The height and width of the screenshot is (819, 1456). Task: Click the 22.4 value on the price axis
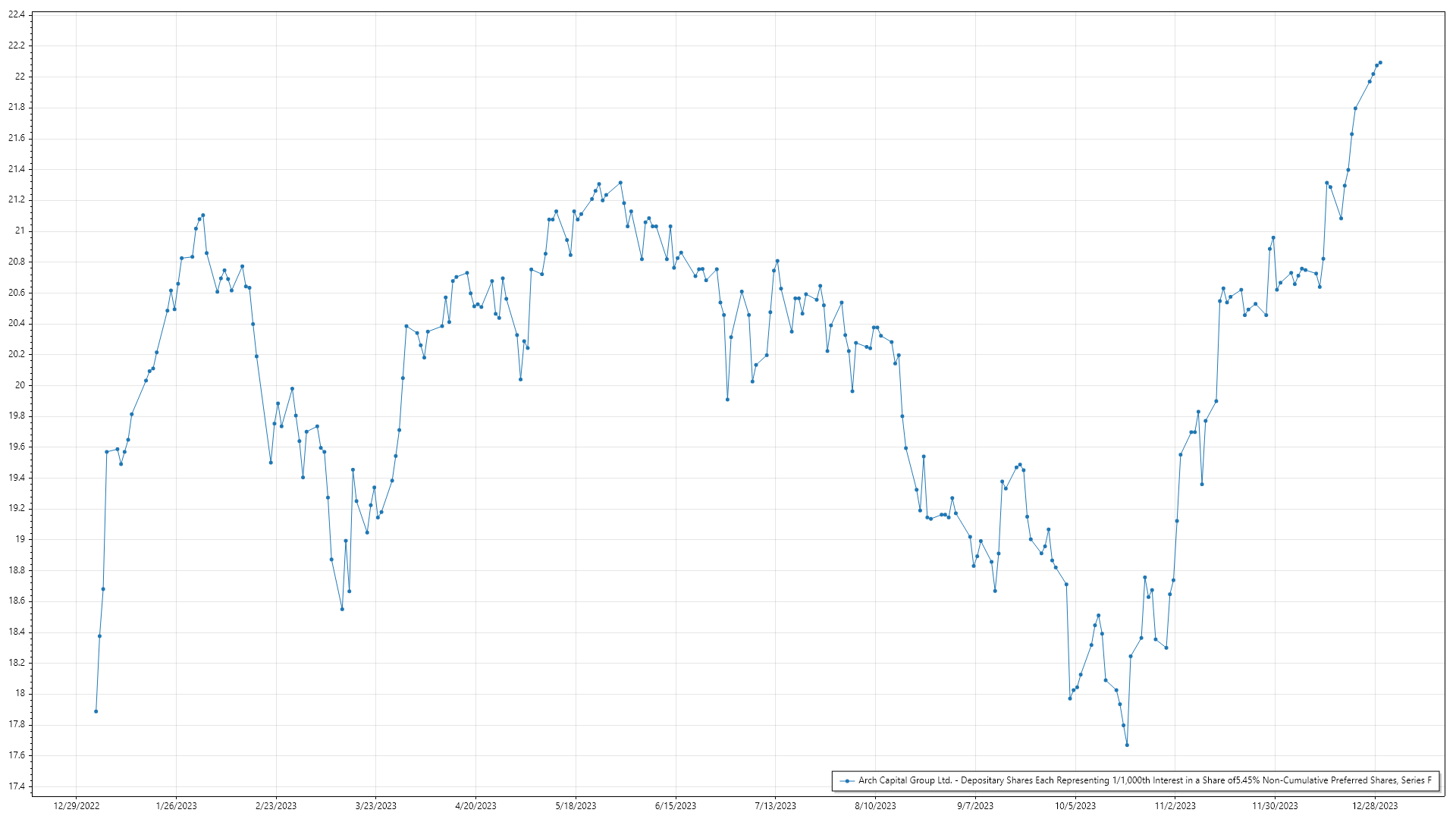(17, 15)
